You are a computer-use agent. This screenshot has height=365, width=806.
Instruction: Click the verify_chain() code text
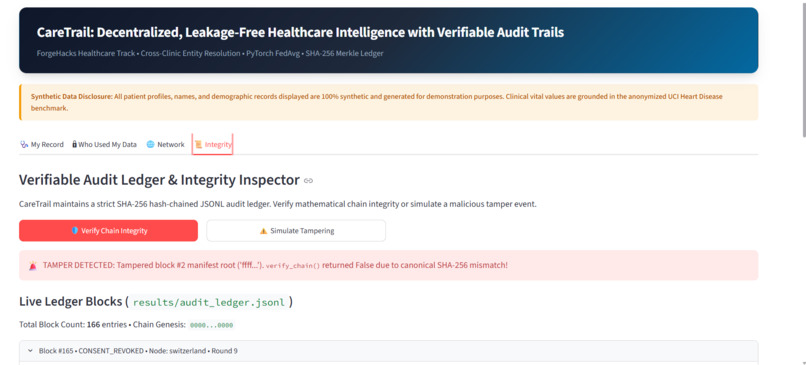292,266
